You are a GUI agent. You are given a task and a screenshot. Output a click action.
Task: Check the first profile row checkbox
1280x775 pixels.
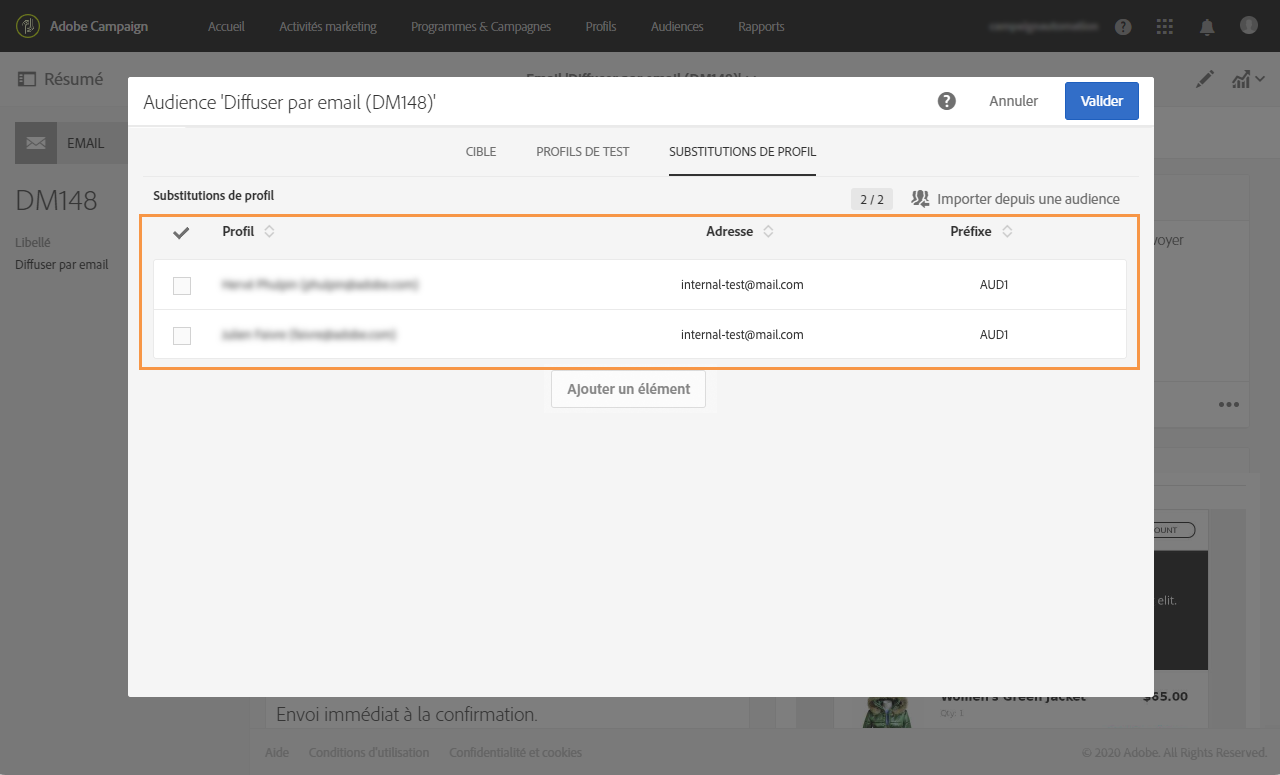(x=182, y=286)
